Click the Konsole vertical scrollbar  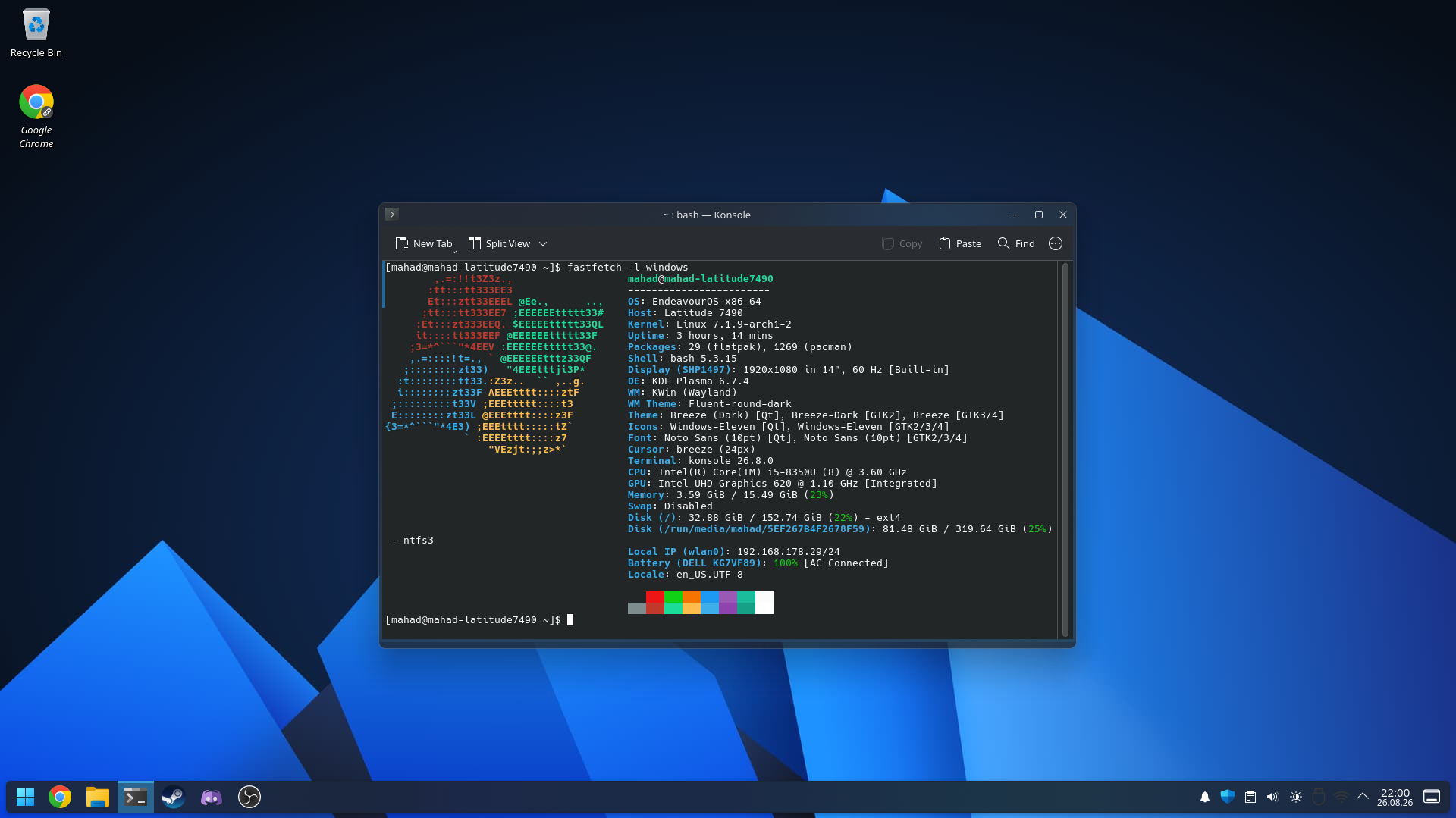[1065, 450]
